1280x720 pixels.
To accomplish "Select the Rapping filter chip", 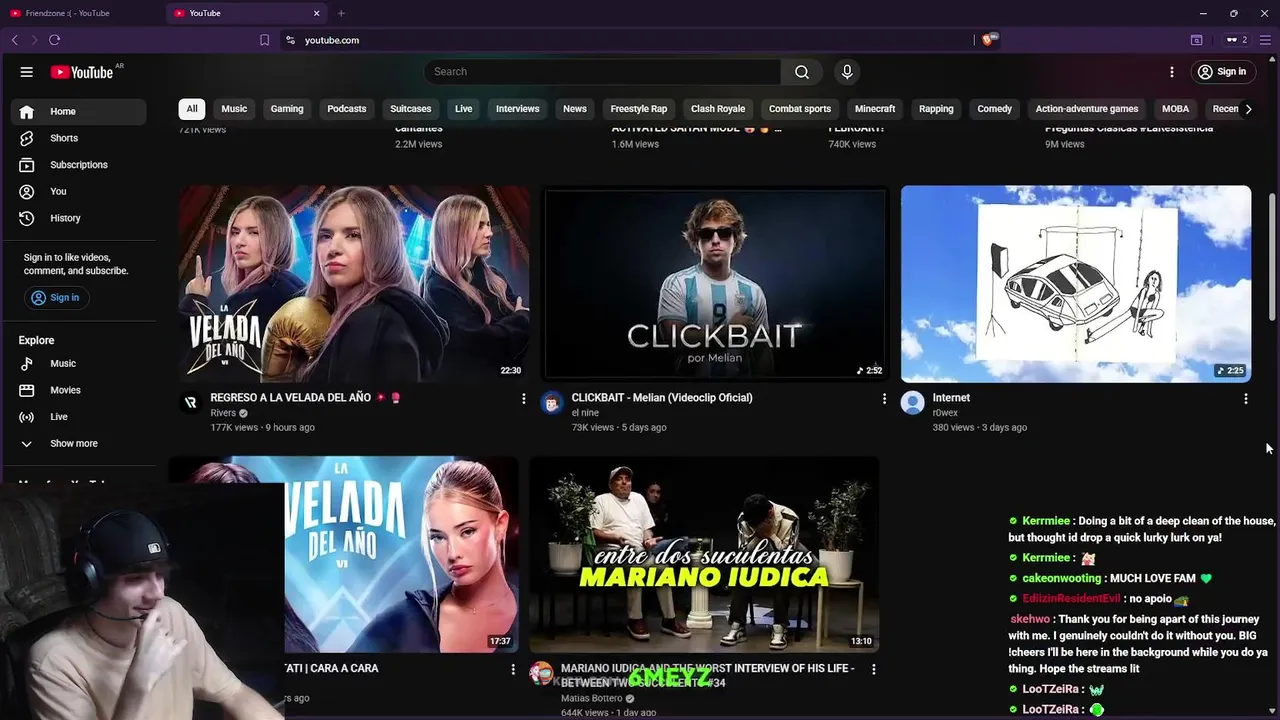I will [936, 109].
